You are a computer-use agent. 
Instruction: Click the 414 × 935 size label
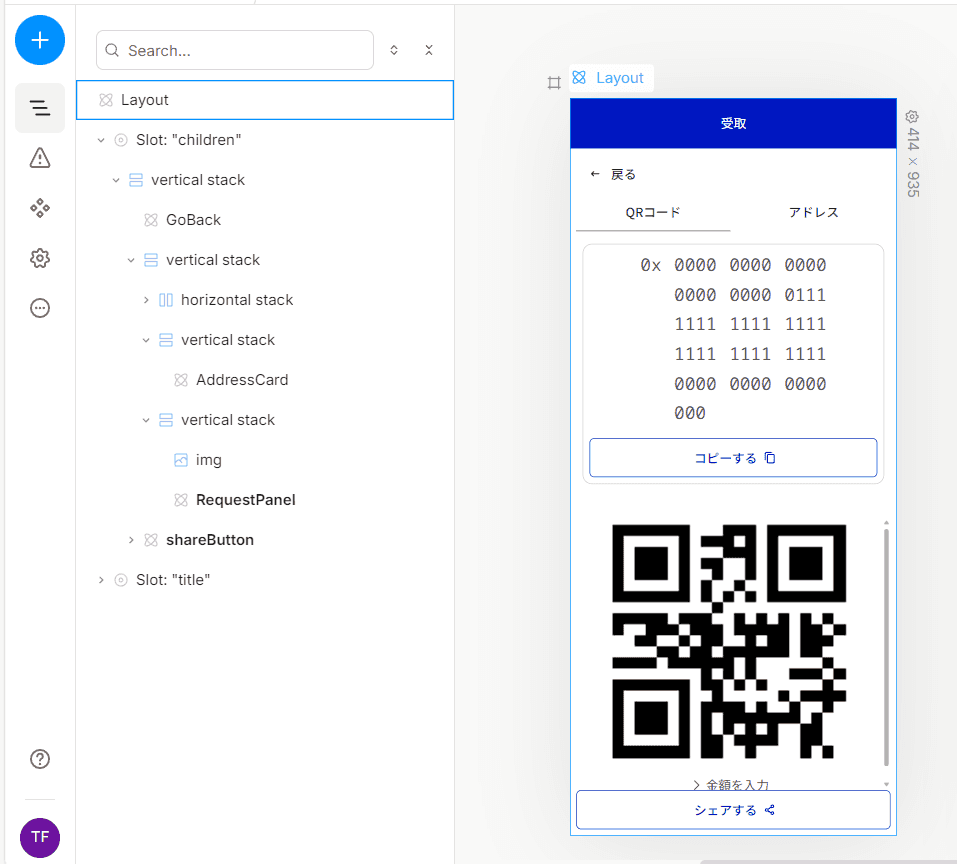(912, 162)
